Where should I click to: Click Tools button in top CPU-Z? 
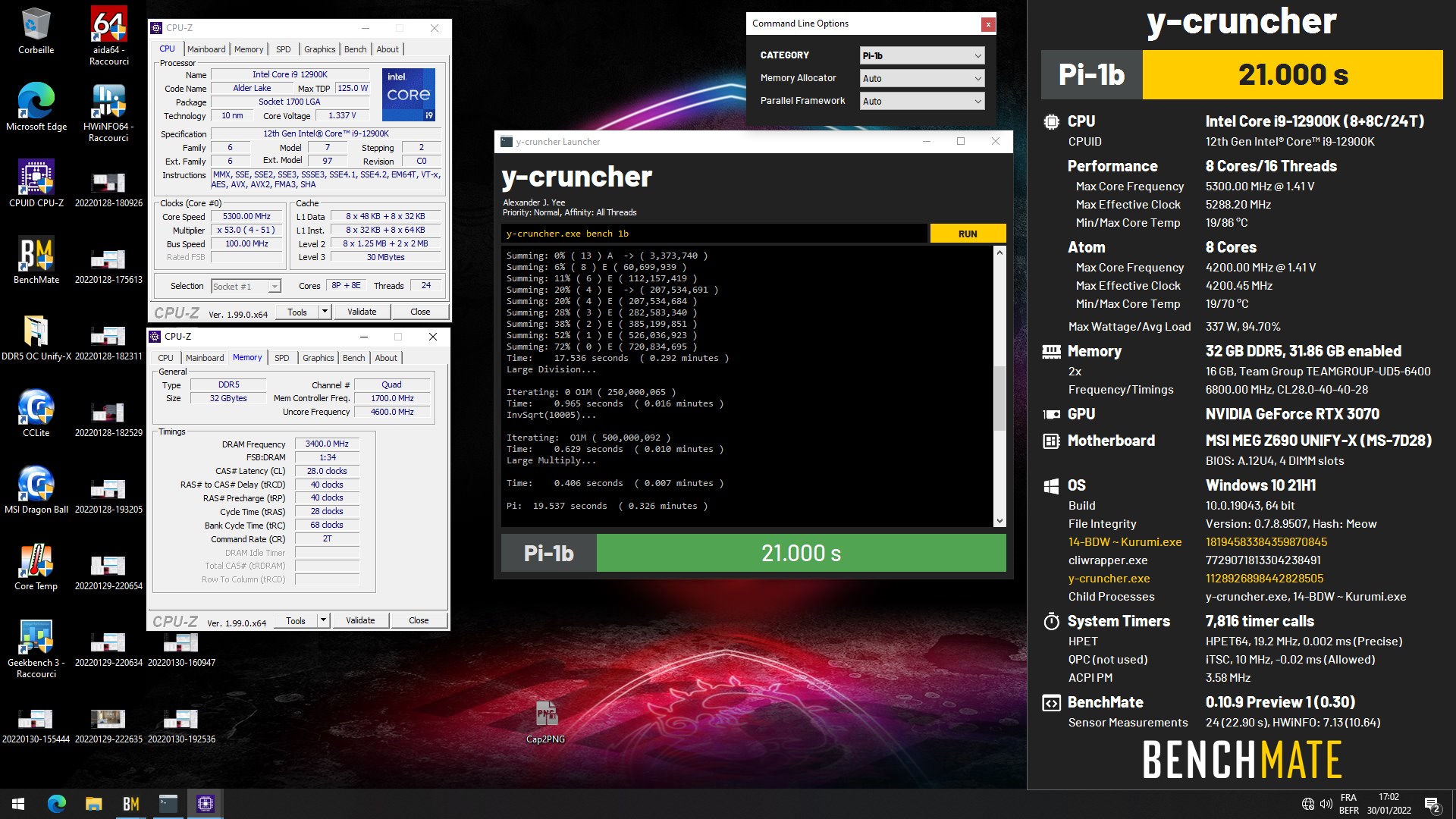297,312
